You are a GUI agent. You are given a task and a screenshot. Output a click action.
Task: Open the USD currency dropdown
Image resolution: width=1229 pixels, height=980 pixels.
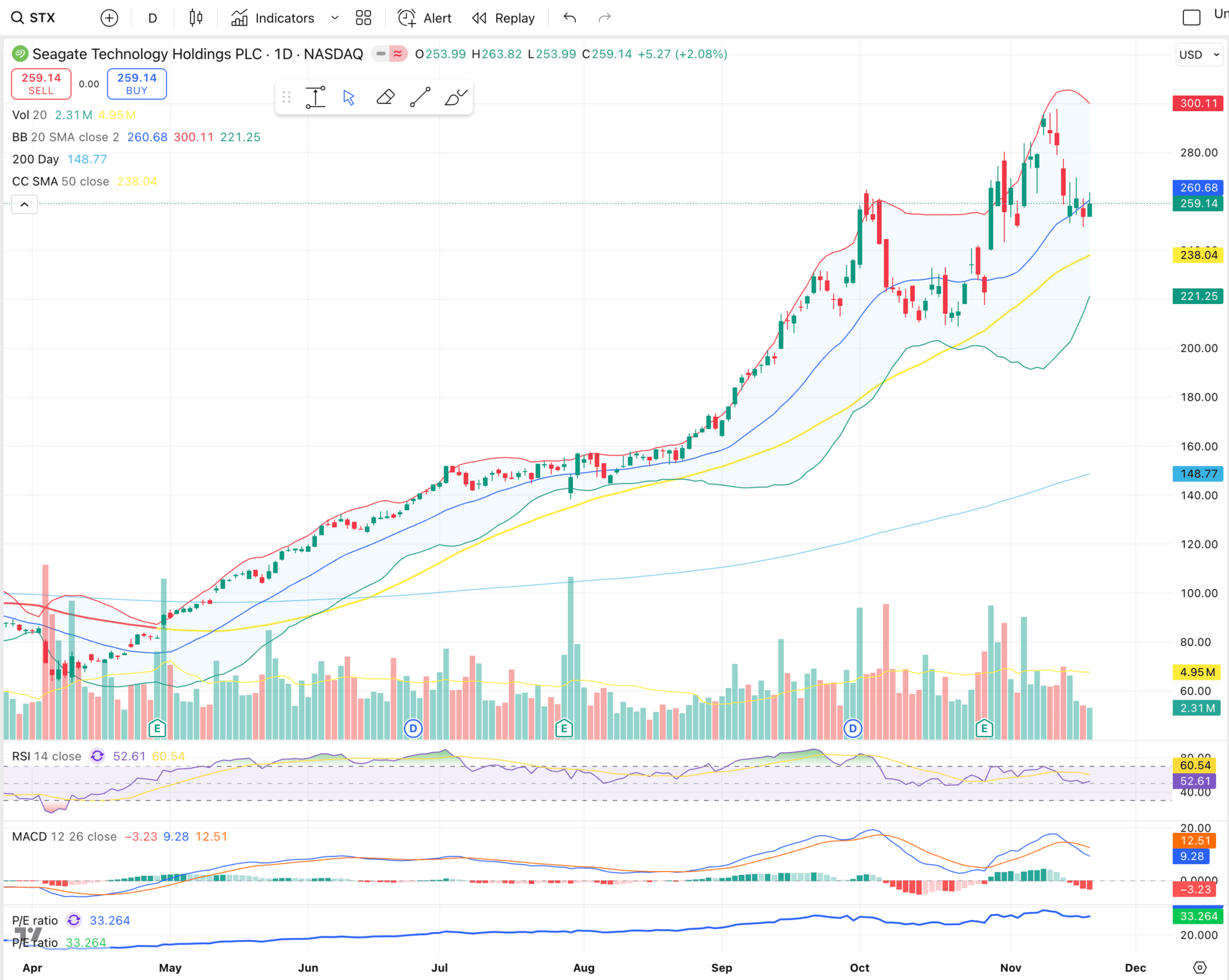1199,54
